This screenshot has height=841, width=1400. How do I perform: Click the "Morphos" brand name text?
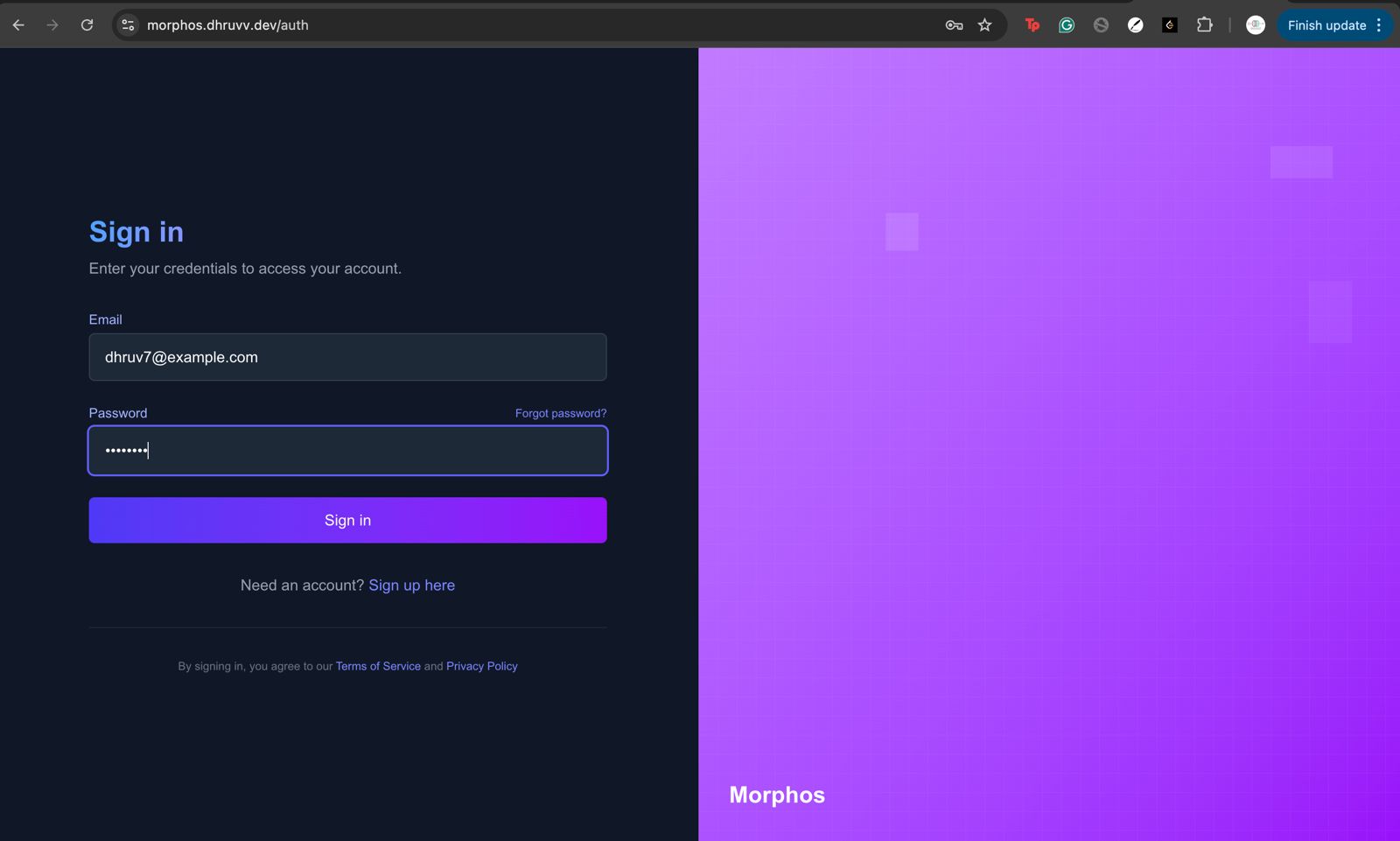pos(777,795)
